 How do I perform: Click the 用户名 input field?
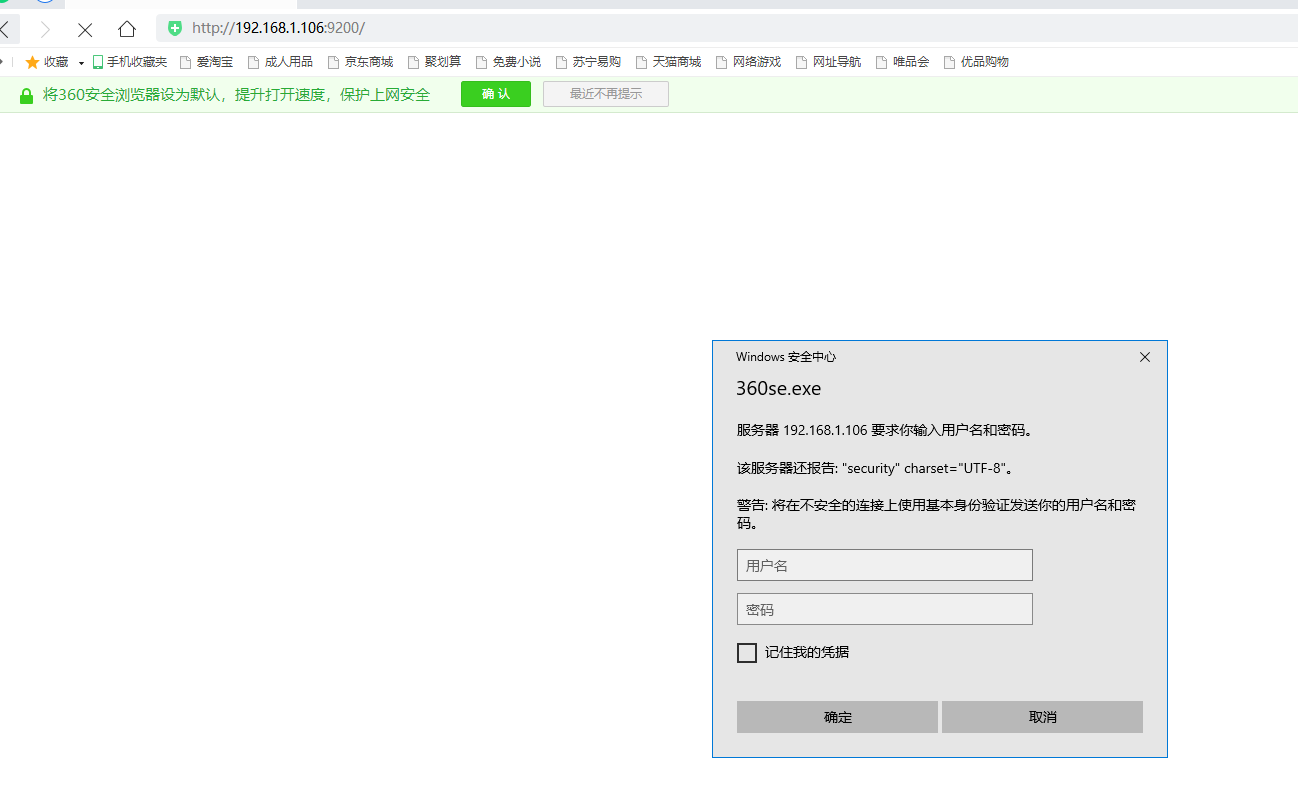click(x=884, y=565)
